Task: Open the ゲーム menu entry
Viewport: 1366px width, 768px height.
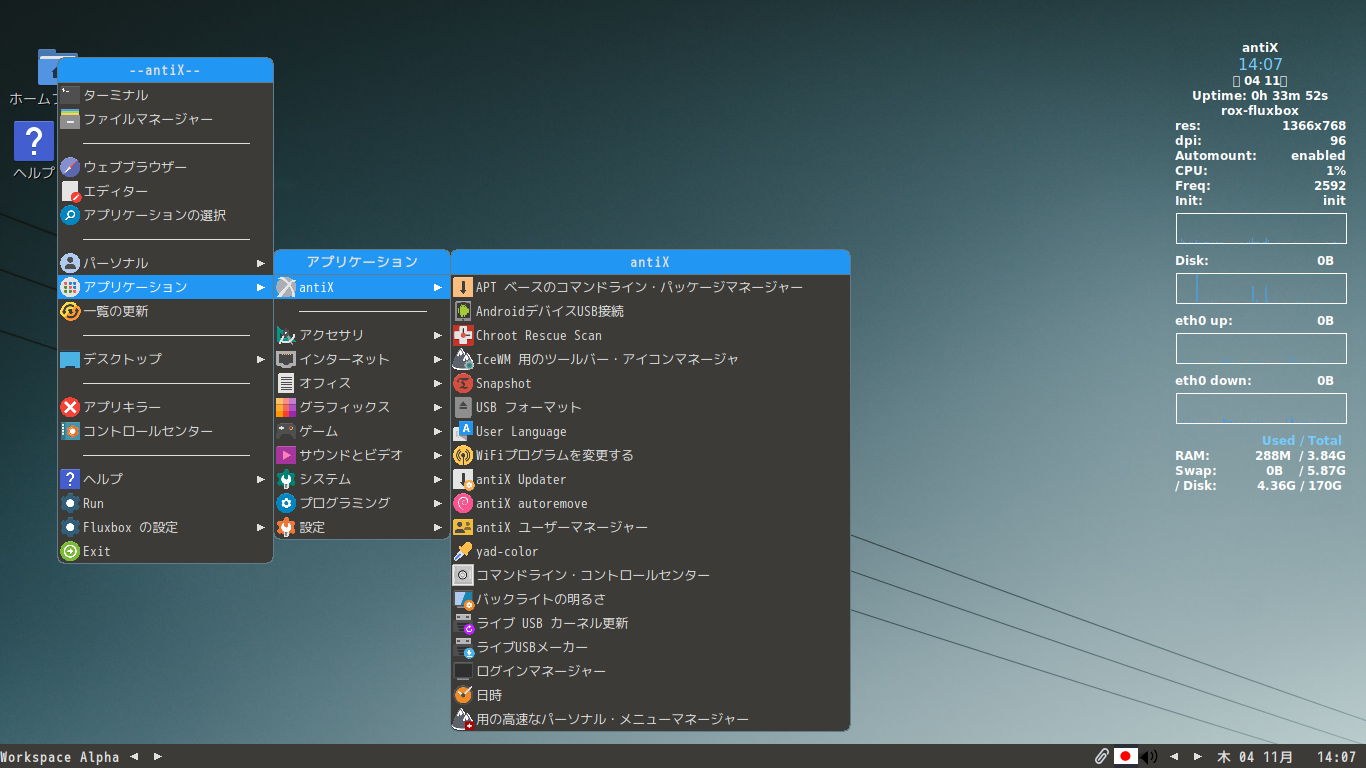Action: tap(362, 431)
